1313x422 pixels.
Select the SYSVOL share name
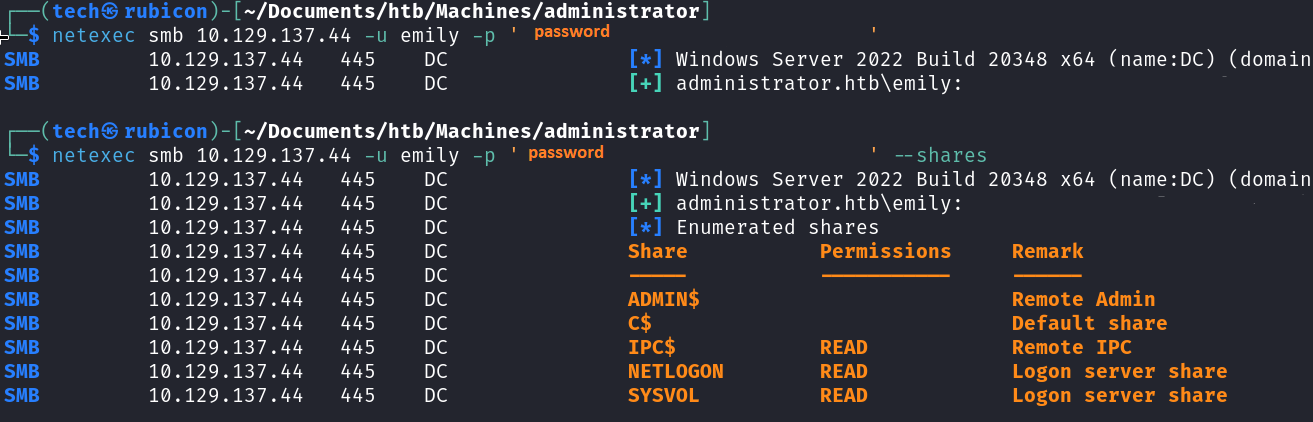tap(663, 395)
